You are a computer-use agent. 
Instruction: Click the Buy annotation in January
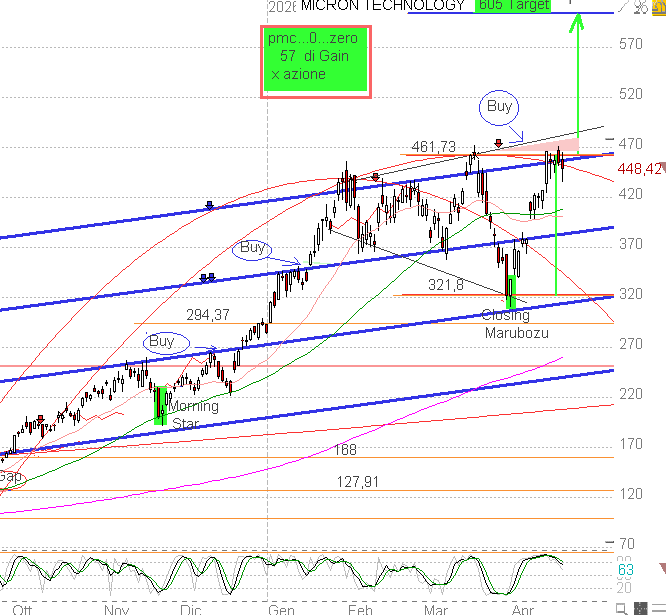point(252,247)
